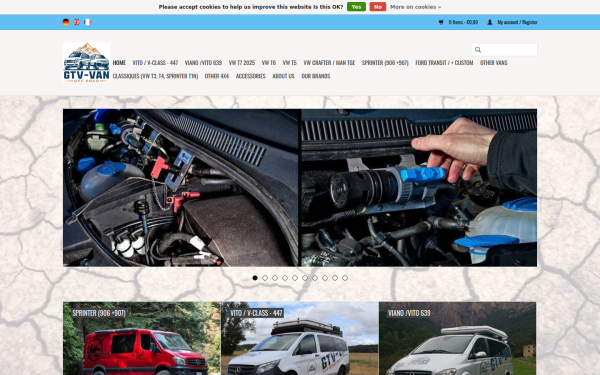Open the SPRINTER (906 +907) red van card

[142, 339]
